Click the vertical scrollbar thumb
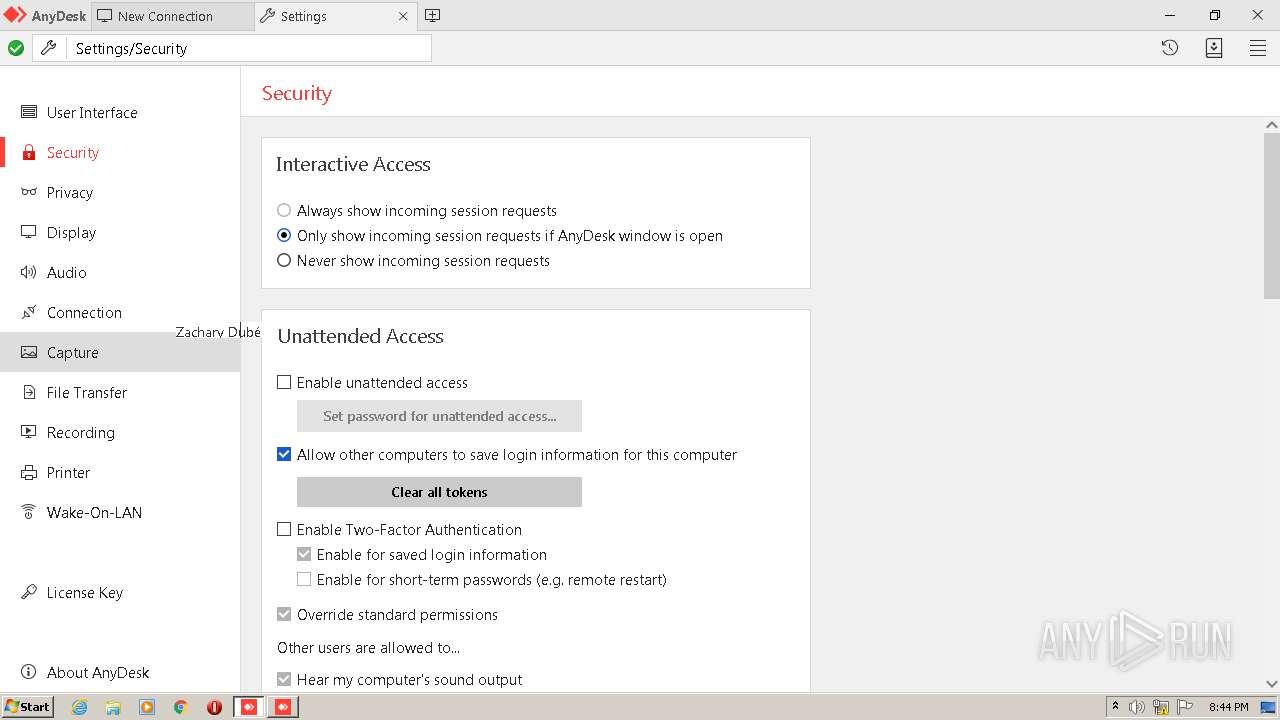 1272,215
